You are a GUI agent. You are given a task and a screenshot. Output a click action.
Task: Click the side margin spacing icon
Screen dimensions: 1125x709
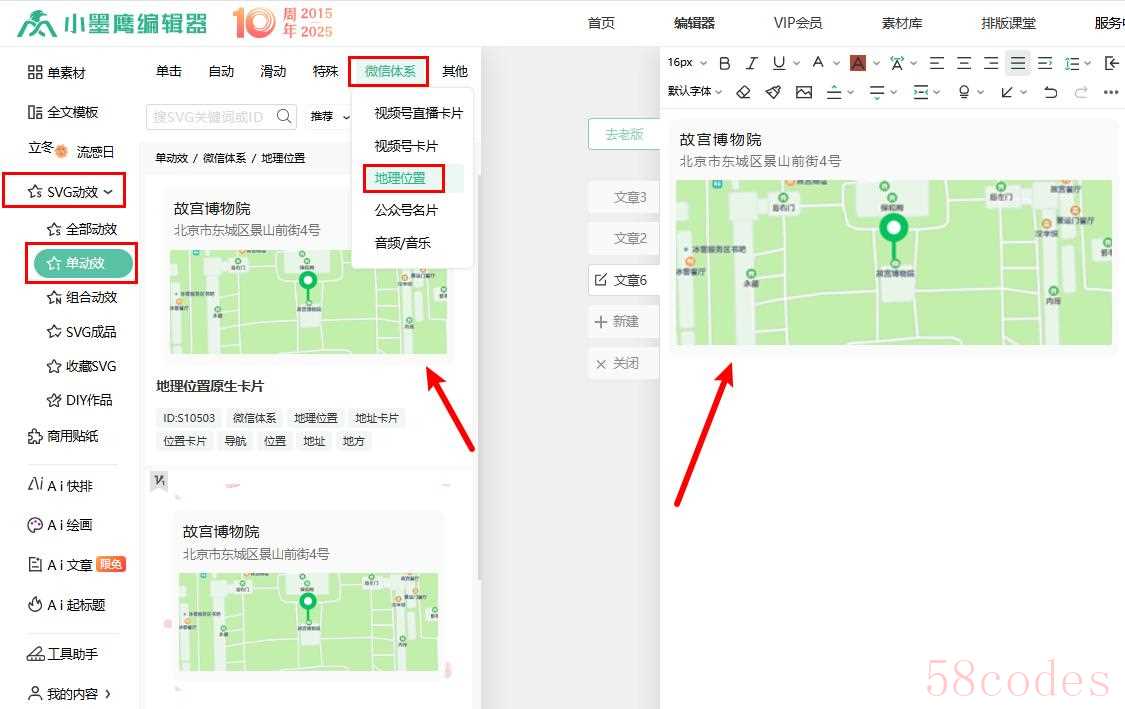pyautogui.click(x=921, y=92)
